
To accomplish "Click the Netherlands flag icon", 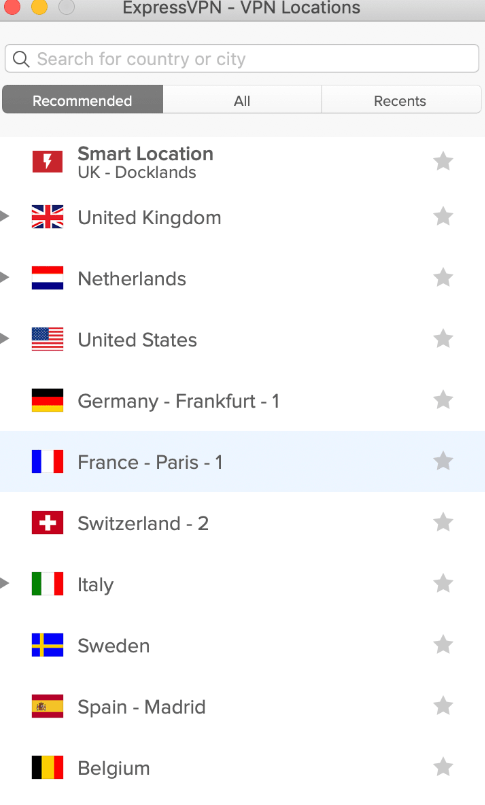I will click(47, 278).
